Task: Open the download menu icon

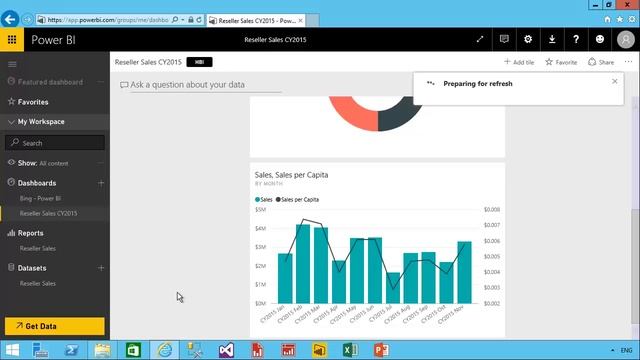Action: (552, 39)
